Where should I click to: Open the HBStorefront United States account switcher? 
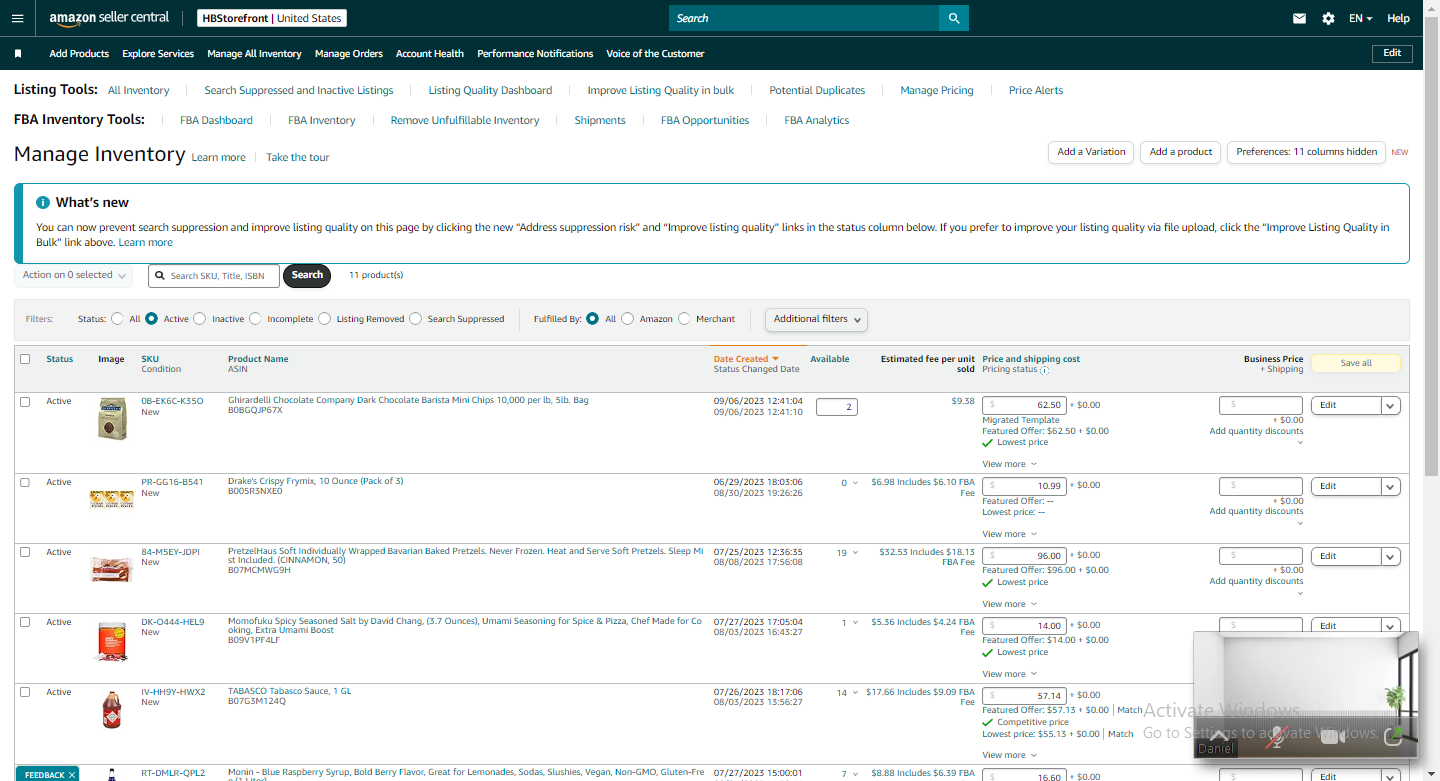pyautogui.click(x=273, y=18)
